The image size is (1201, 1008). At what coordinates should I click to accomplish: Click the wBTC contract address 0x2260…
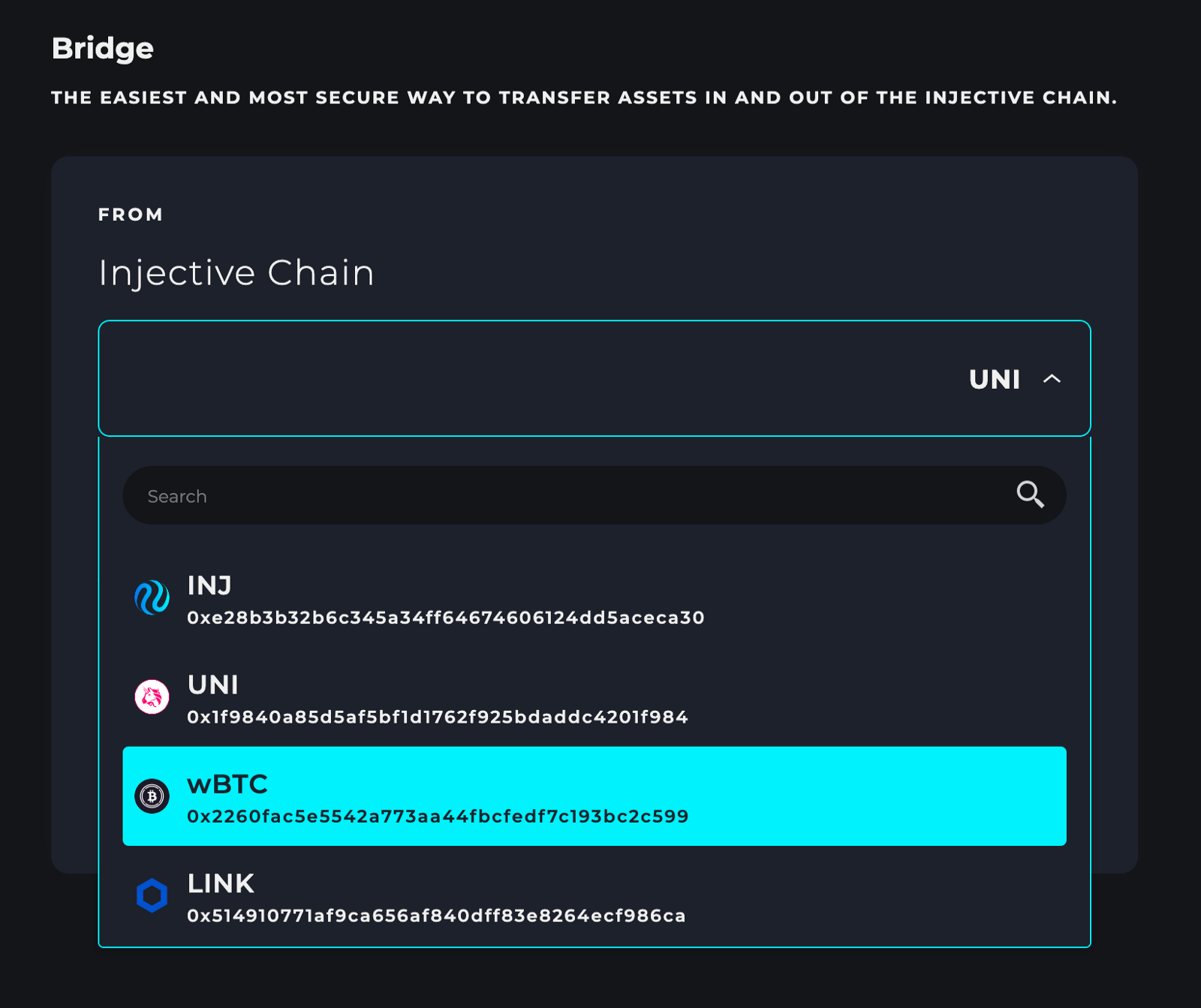point(438,817)
